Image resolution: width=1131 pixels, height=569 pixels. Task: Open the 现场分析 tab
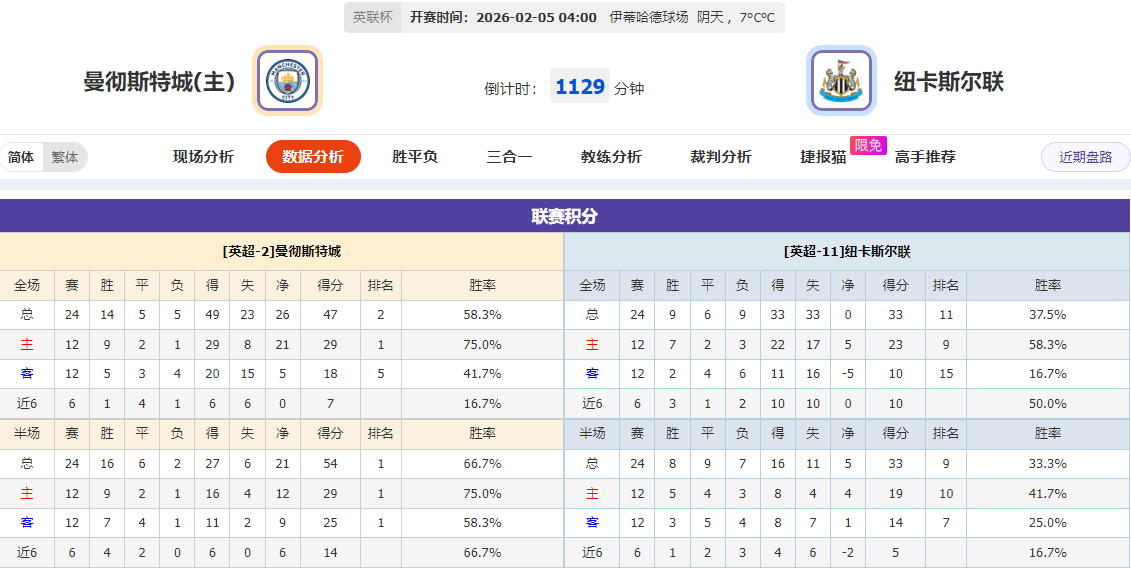point(203,157)
